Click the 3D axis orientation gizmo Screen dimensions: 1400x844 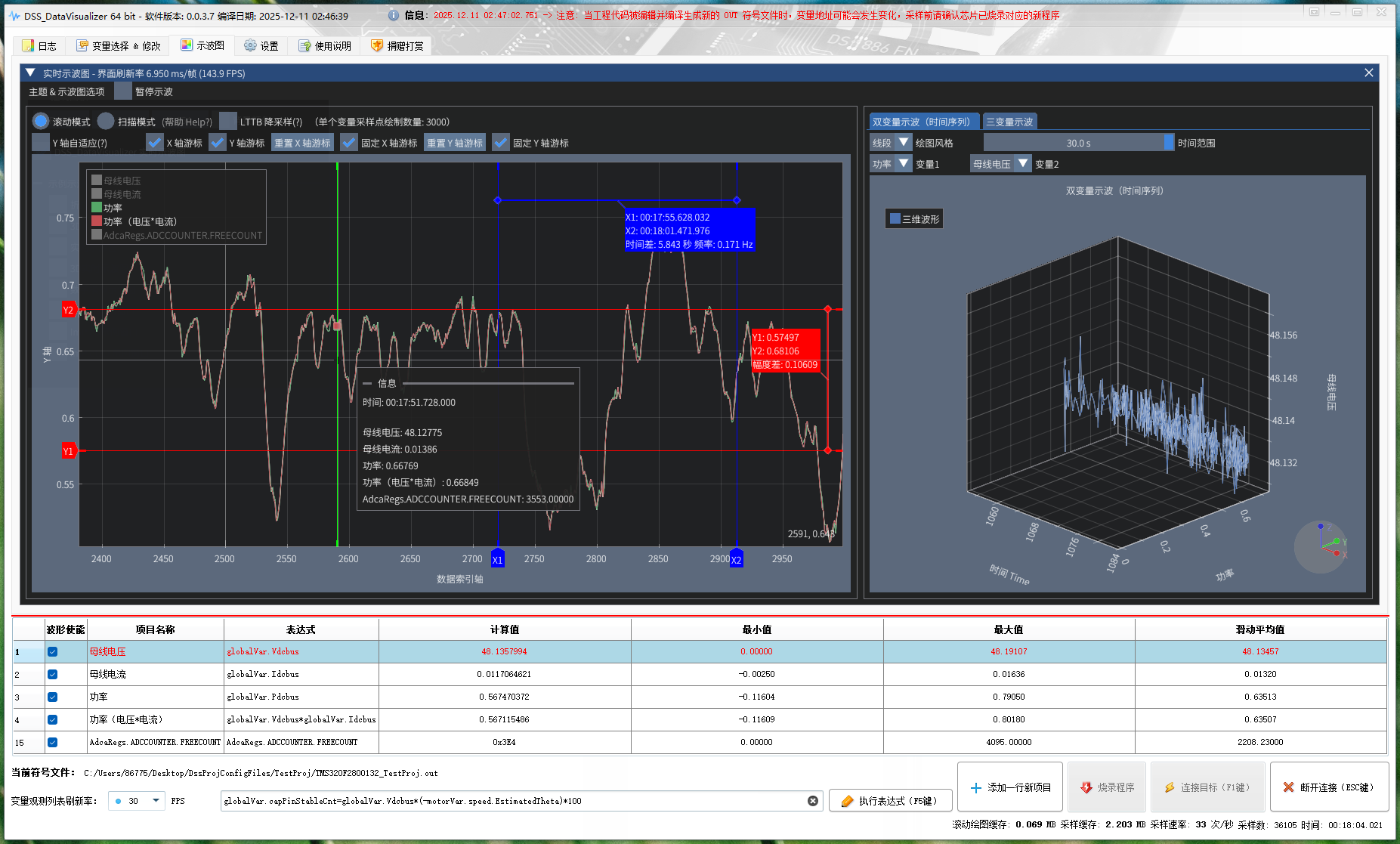point(1321,547)
